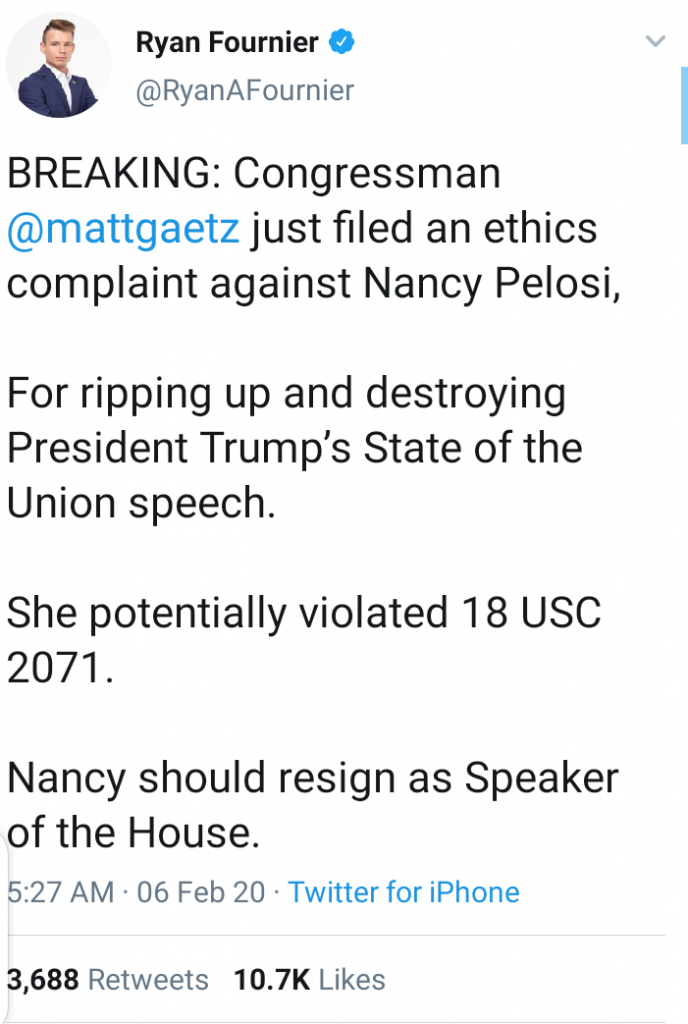Click the 5:27 AM timestamp
688x1024 pixels.
[x=59, y=892]
